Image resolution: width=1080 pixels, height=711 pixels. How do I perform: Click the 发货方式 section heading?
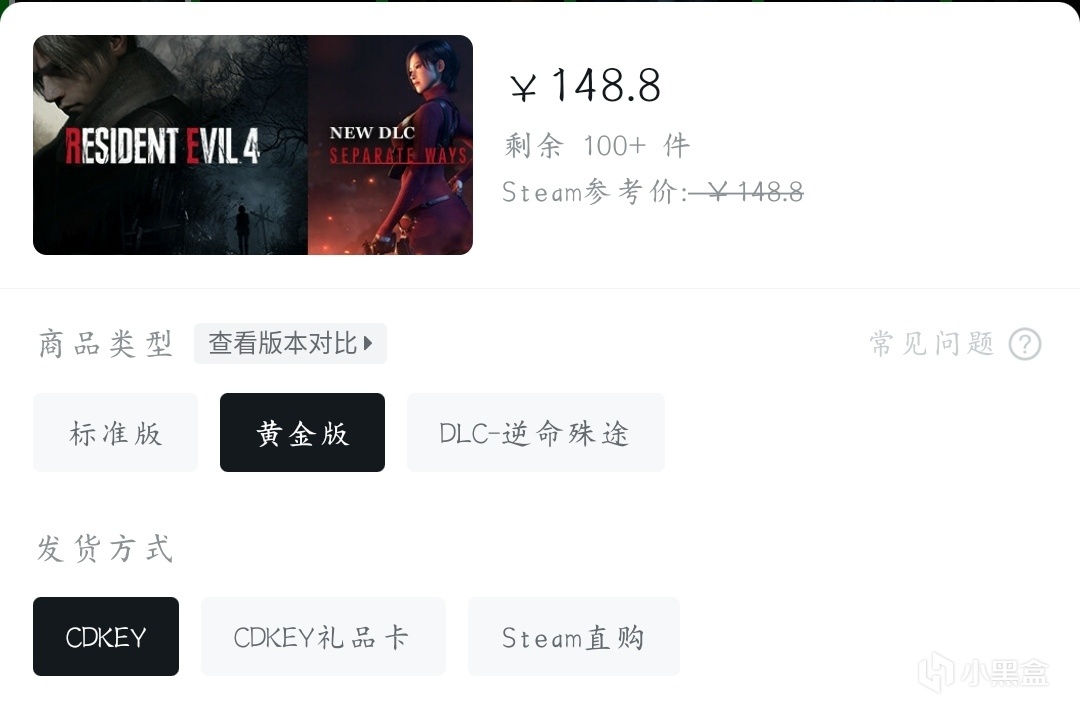(105, 548)
